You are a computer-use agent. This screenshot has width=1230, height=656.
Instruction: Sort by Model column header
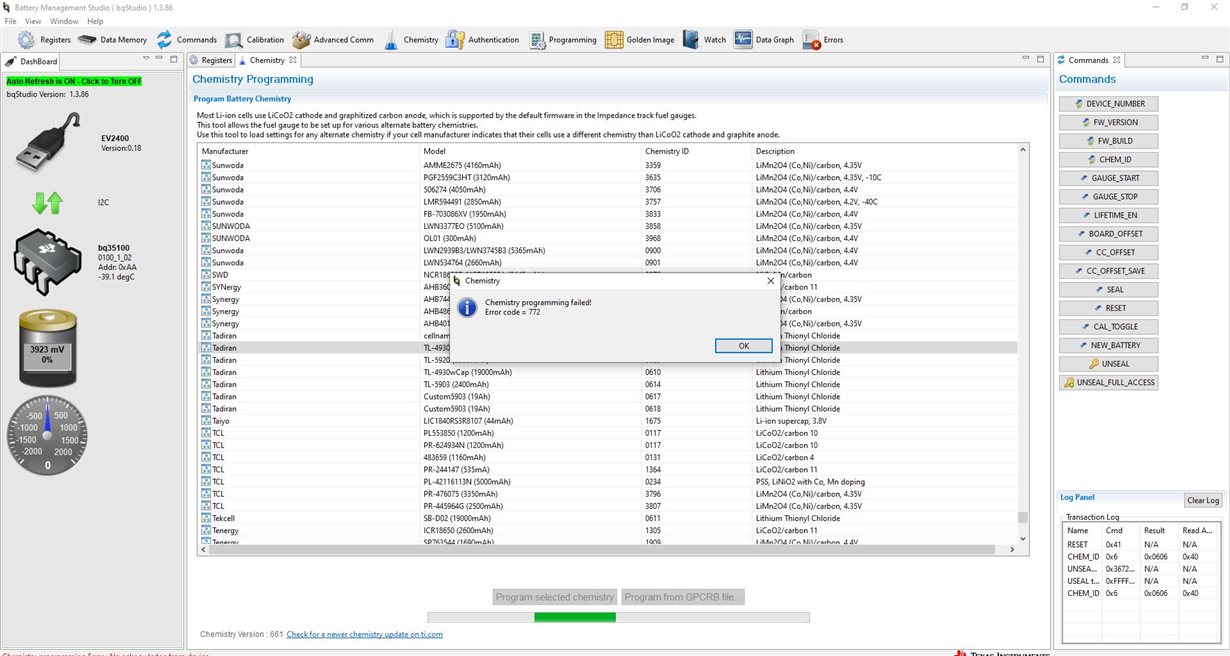coord(530,151)
